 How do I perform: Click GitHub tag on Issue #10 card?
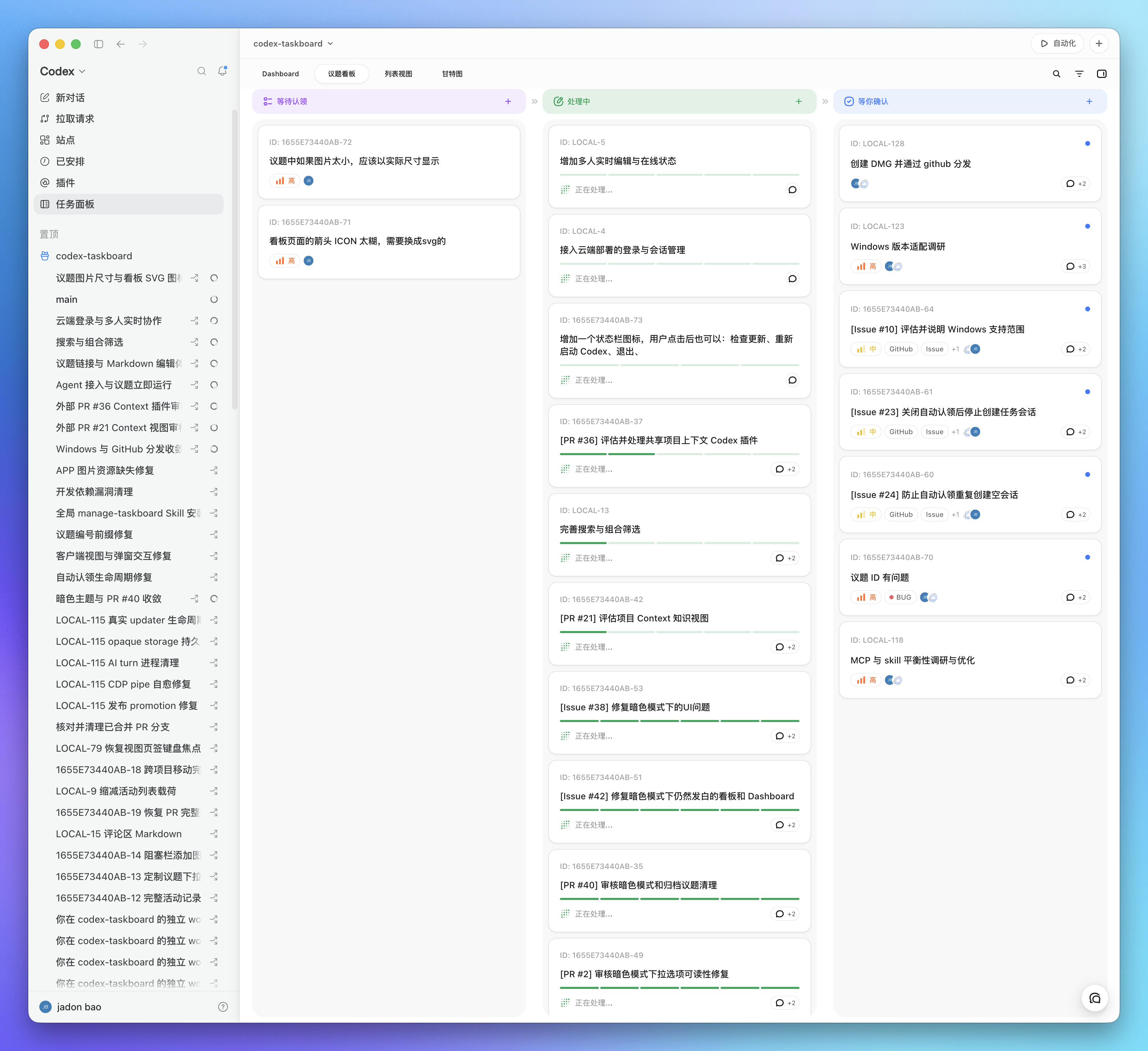point(901,349)
